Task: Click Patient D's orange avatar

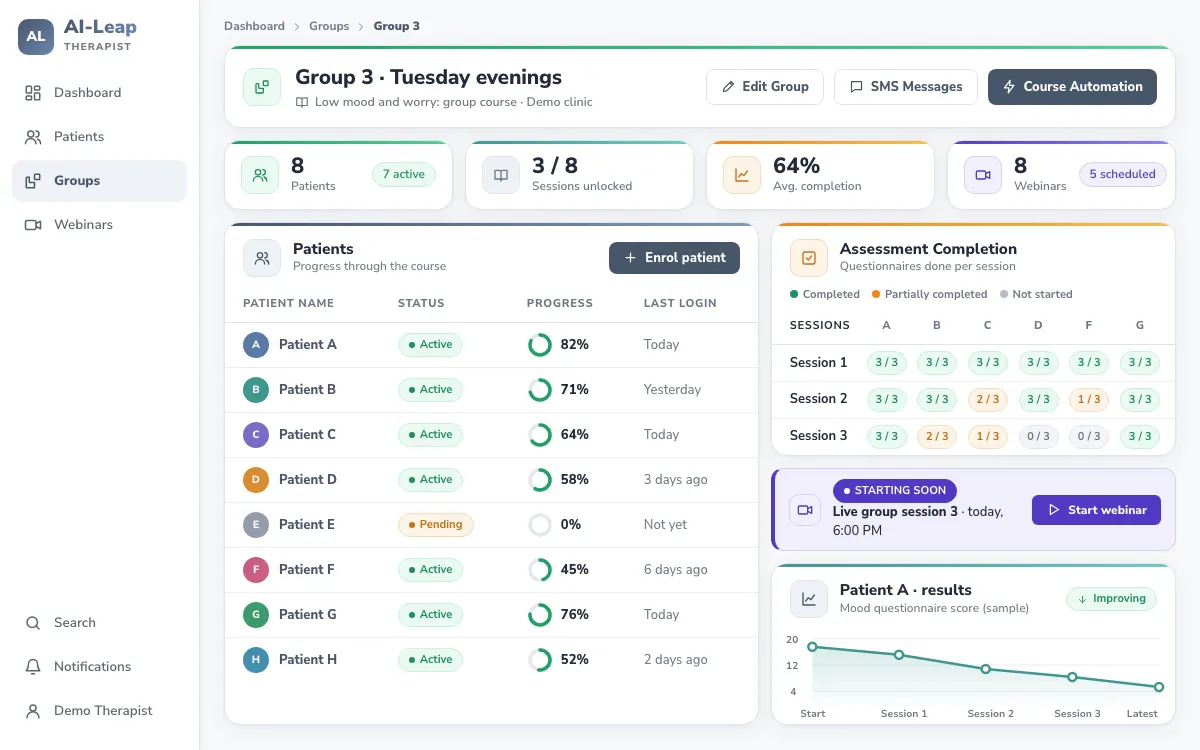Action: click(256, 480)
